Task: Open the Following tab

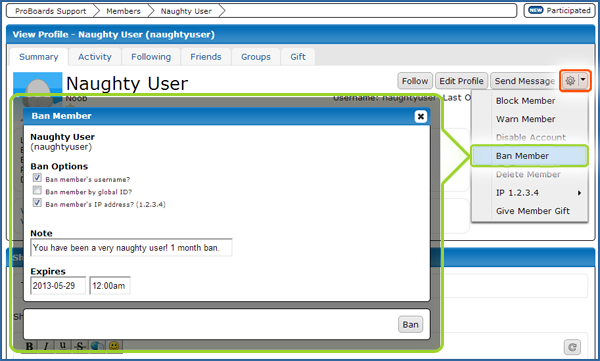Action: click(151, 57)
